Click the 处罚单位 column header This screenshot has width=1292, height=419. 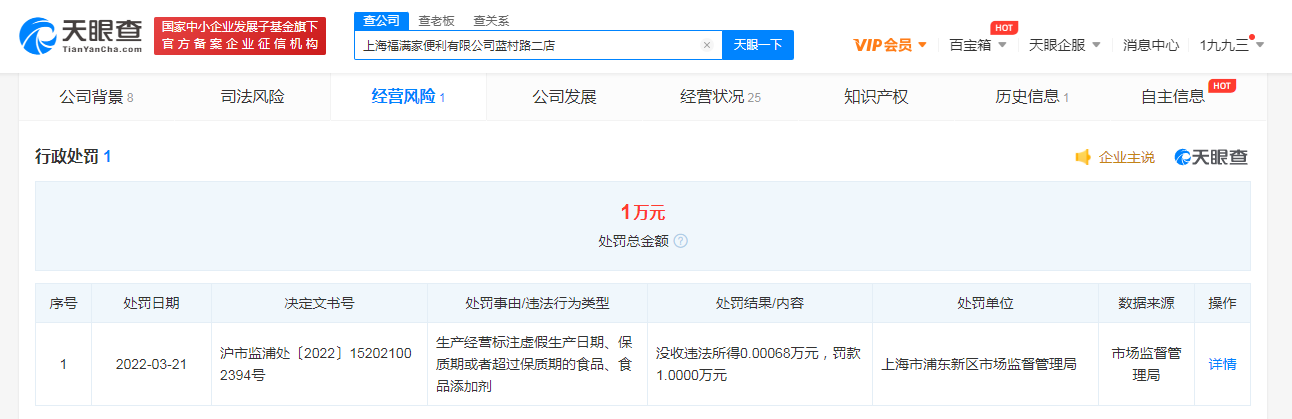pyautogui.click(x=985, y=303)
